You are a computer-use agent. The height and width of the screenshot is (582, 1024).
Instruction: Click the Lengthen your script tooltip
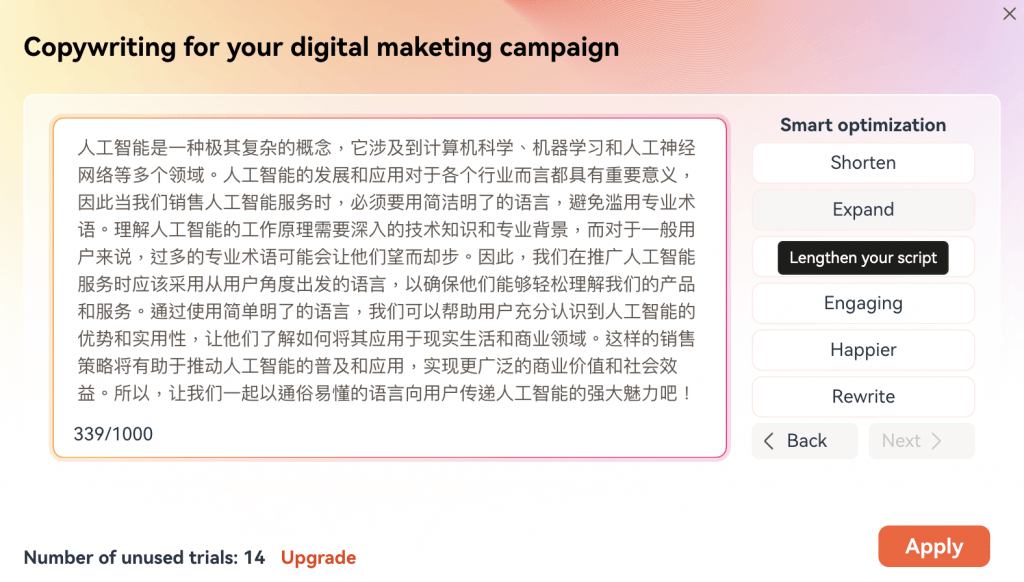(x=863, y=258)
